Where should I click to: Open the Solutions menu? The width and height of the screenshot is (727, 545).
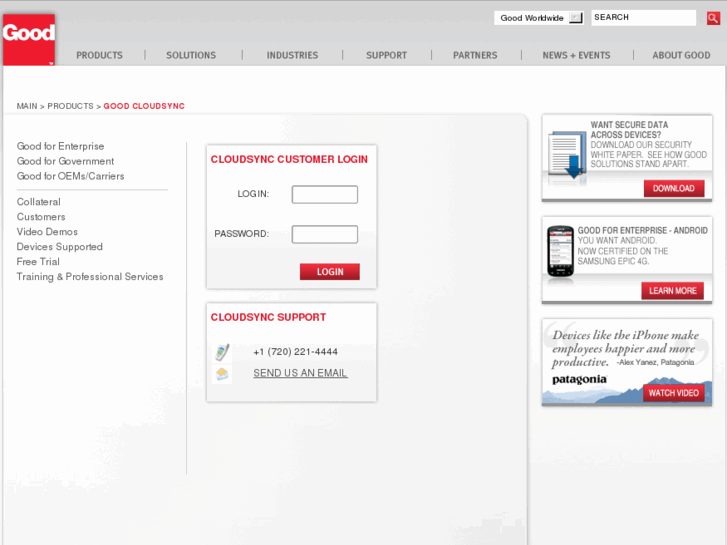tap(191, 55)
